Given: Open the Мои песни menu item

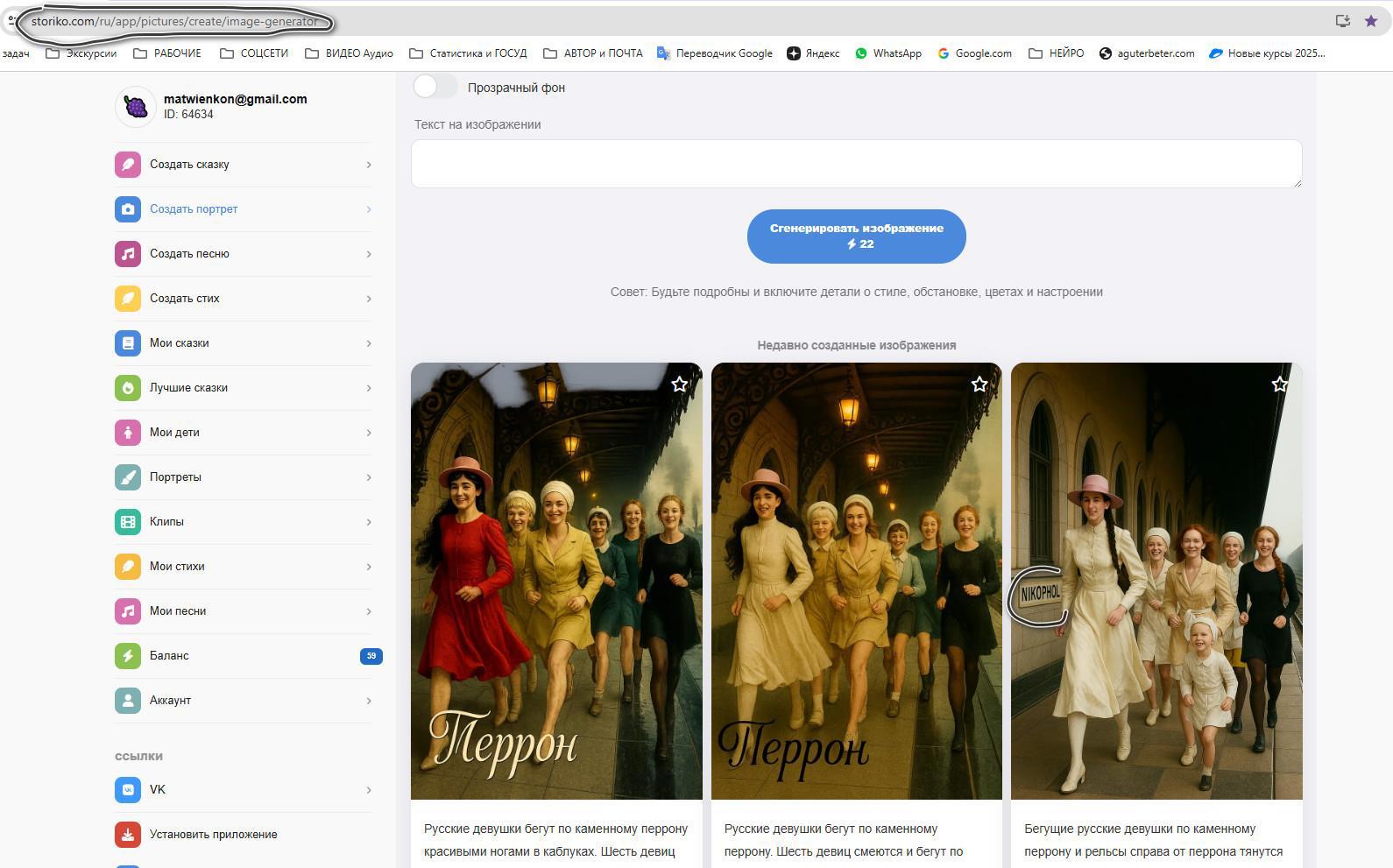Looking at the screenshot, I should 178,611.
